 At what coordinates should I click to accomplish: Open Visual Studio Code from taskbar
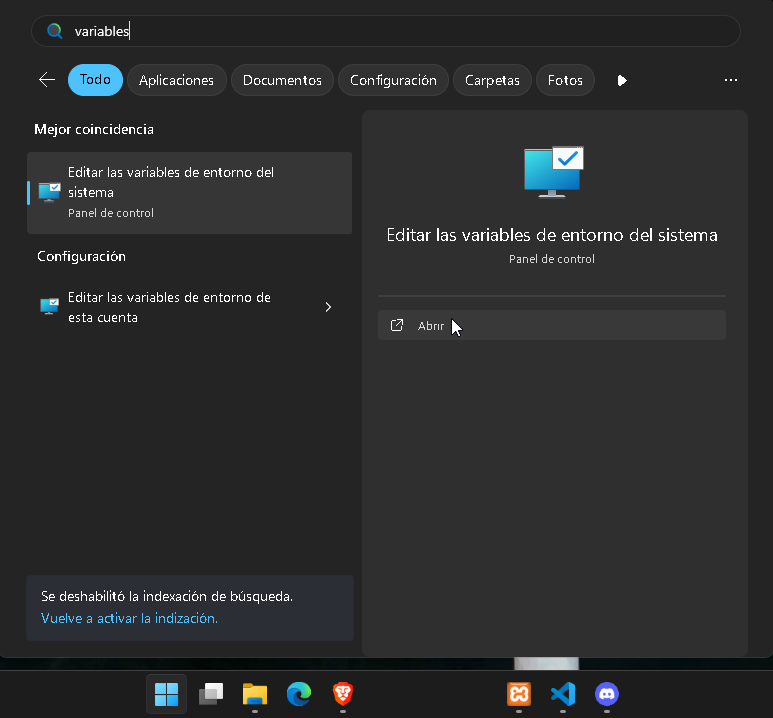[x=563, y=694]
